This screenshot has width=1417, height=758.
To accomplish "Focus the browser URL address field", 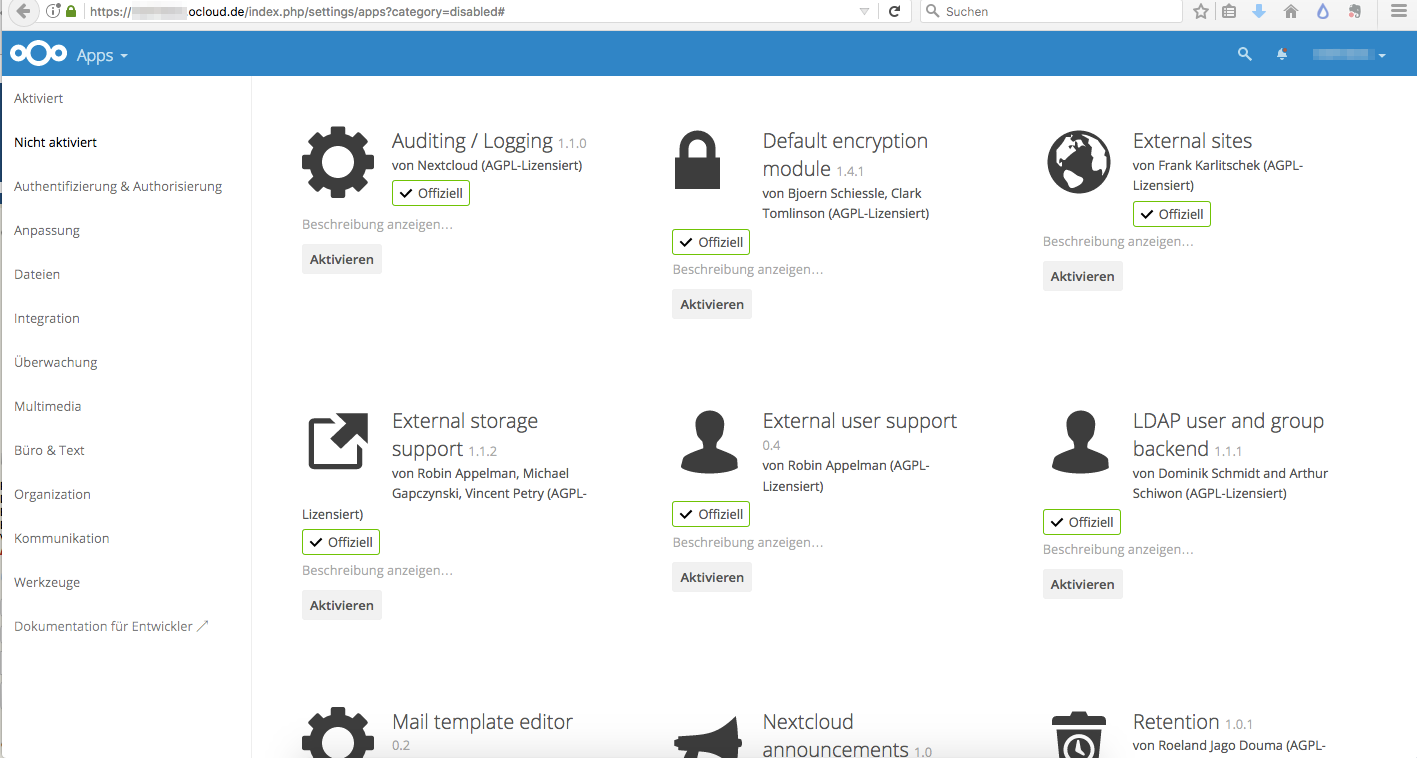I will (x=470, y=11).
